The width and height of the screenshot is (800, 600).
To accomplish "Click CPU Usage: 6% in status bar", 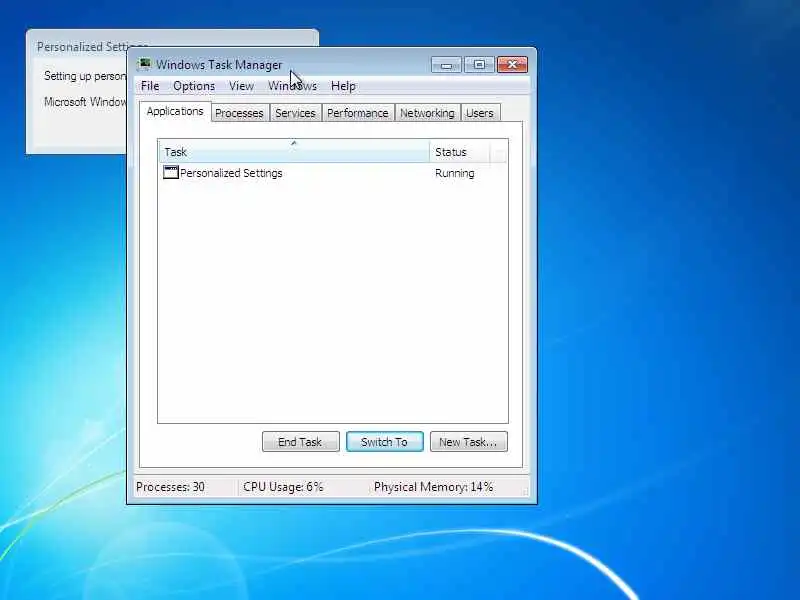I will click(283, 487).
